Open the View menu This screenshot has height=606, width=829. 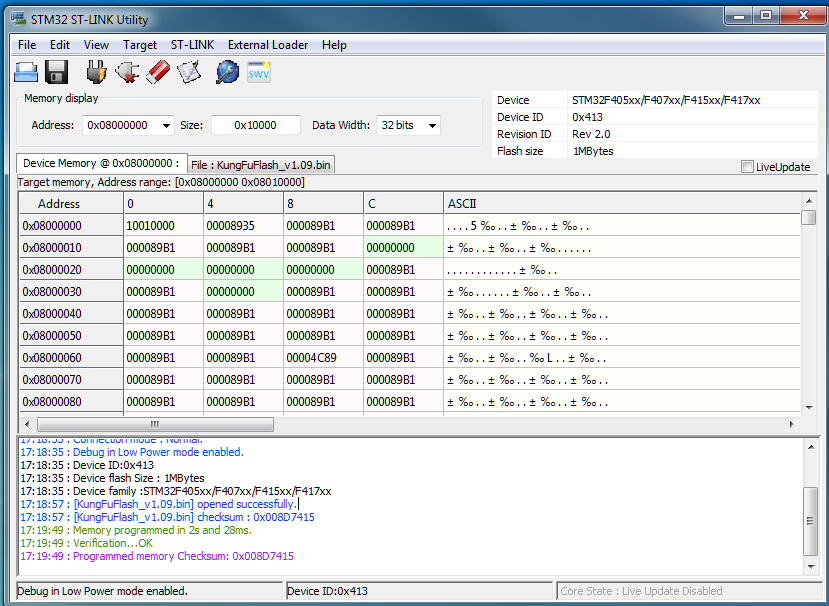96,45
